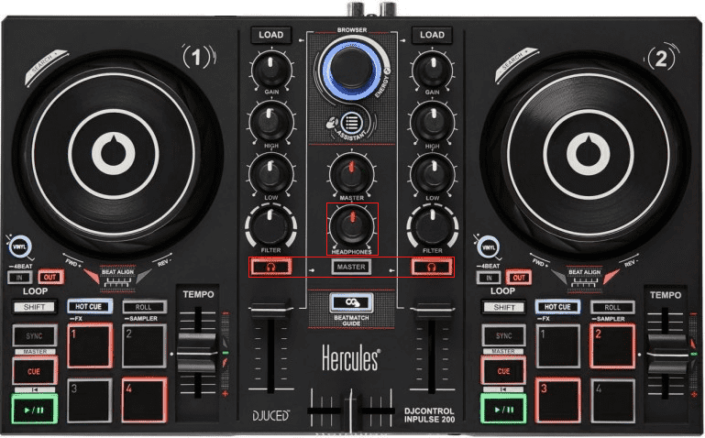The width and height of the screenshot is (705, 438).
Task: Click the deck 1 loop OUT button
Action: 50,277
